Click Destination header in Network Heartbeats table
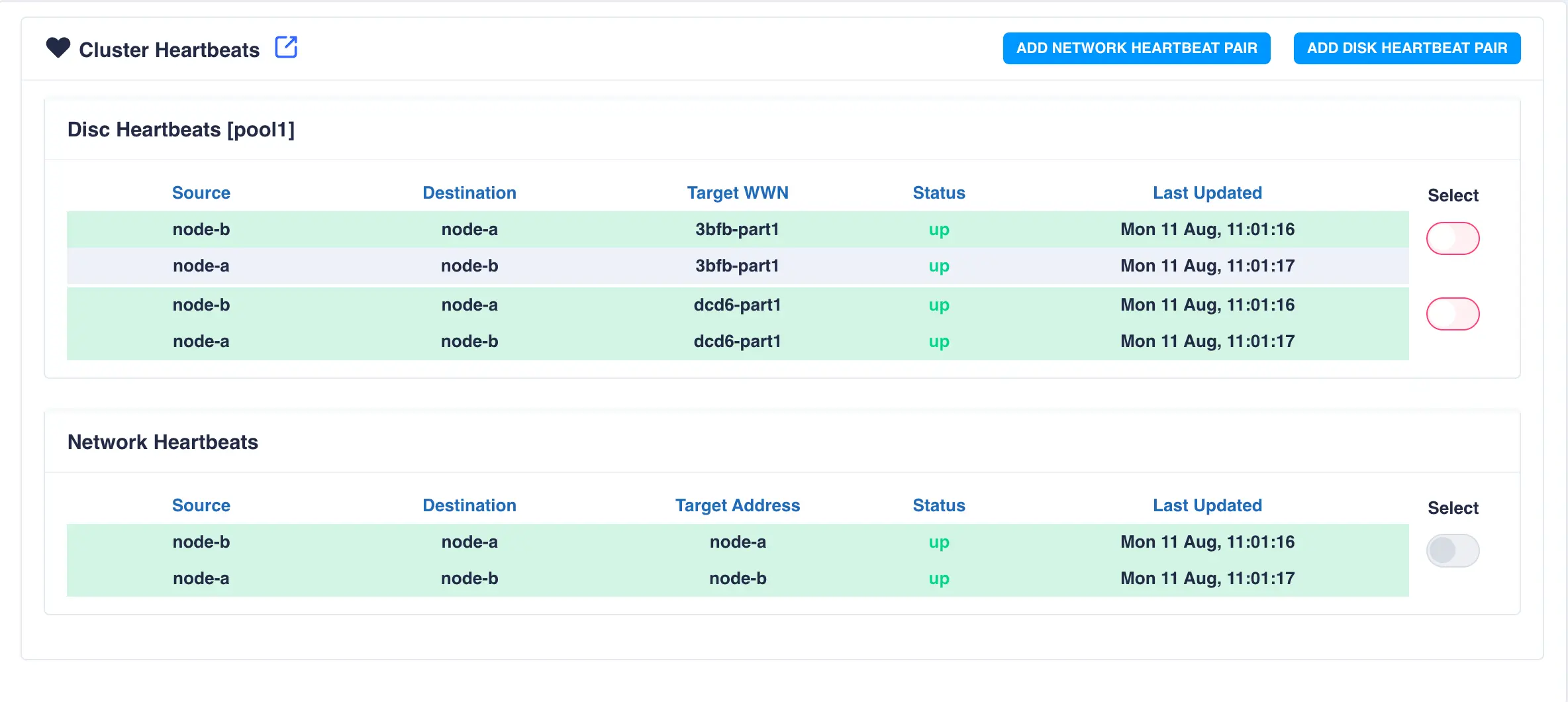 (469, 505)
